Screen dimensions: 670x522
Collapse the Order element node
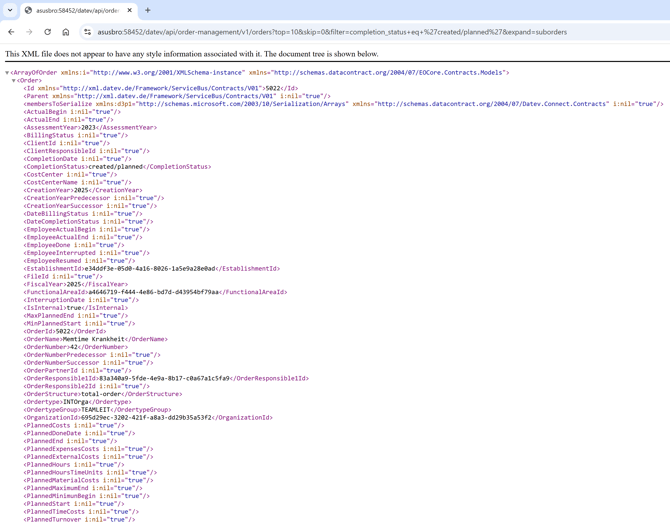click(14, 81)
